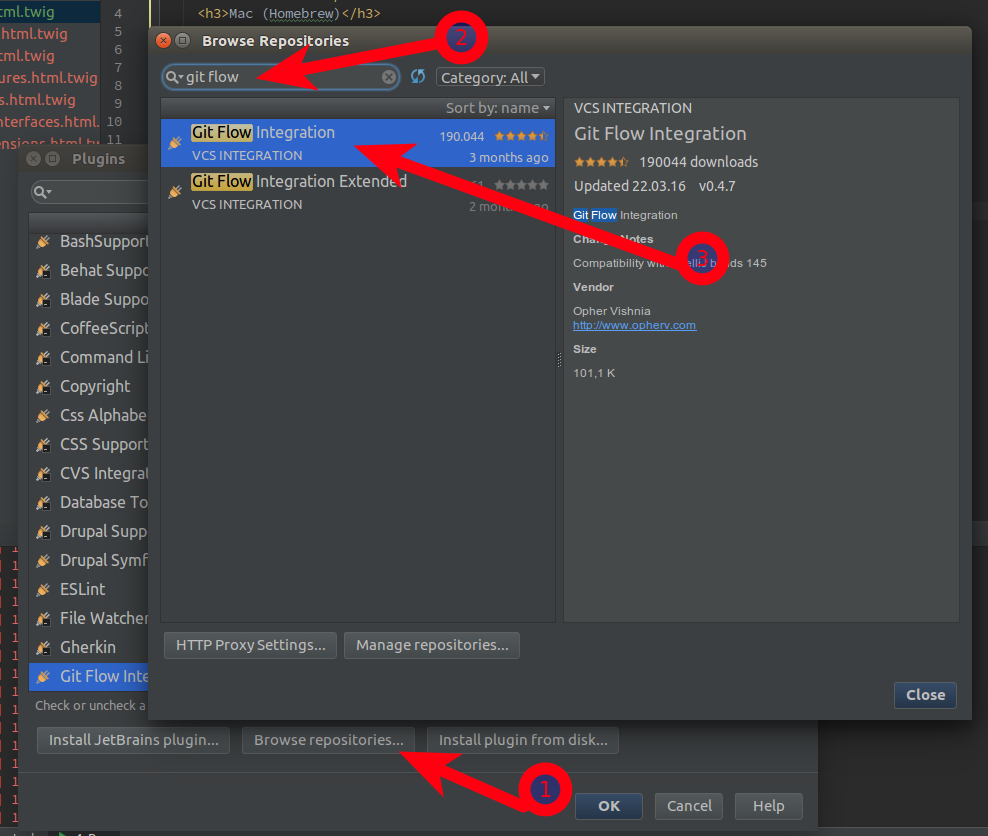The image size is (988, 836).
Task: Select the Drupal Supp… plugin entry
Action: [x=89, y=532]
